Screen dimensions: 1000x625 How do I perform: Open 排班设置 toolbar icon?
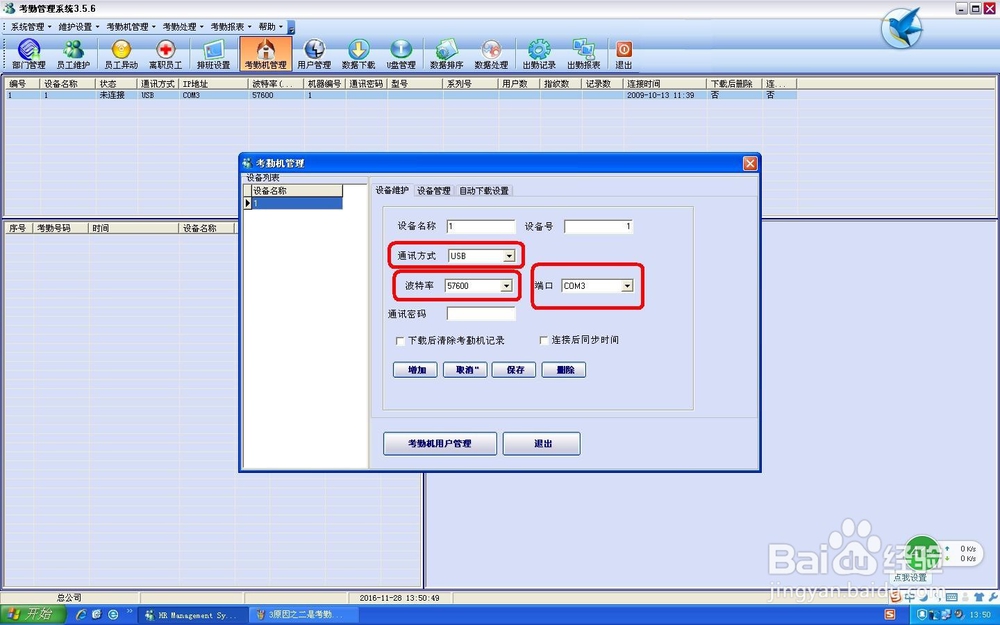tap(213, 54)
